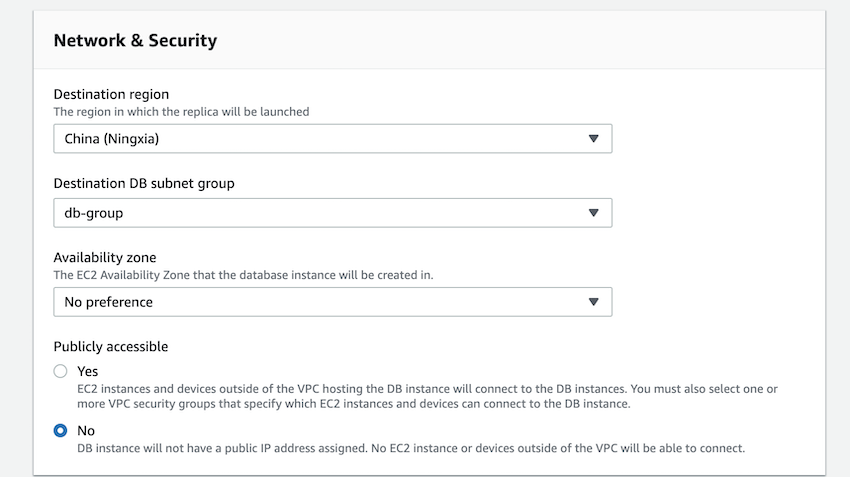
Task: Open the No preference availability zone dropdown
Action: 332,302
